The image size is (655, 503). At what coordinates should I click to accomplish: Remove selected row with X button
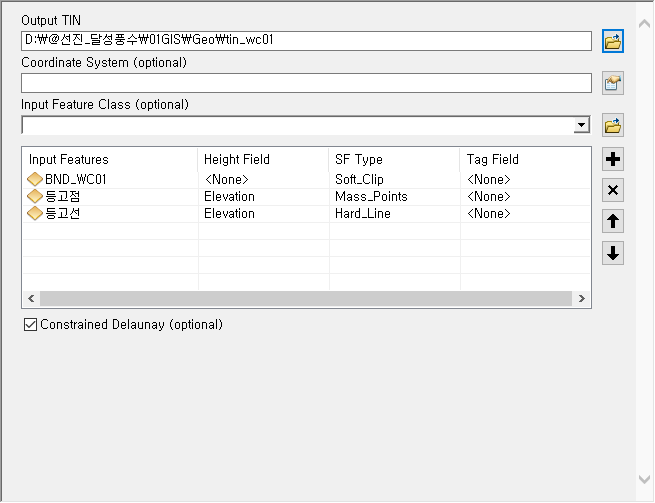pos(612,191)
